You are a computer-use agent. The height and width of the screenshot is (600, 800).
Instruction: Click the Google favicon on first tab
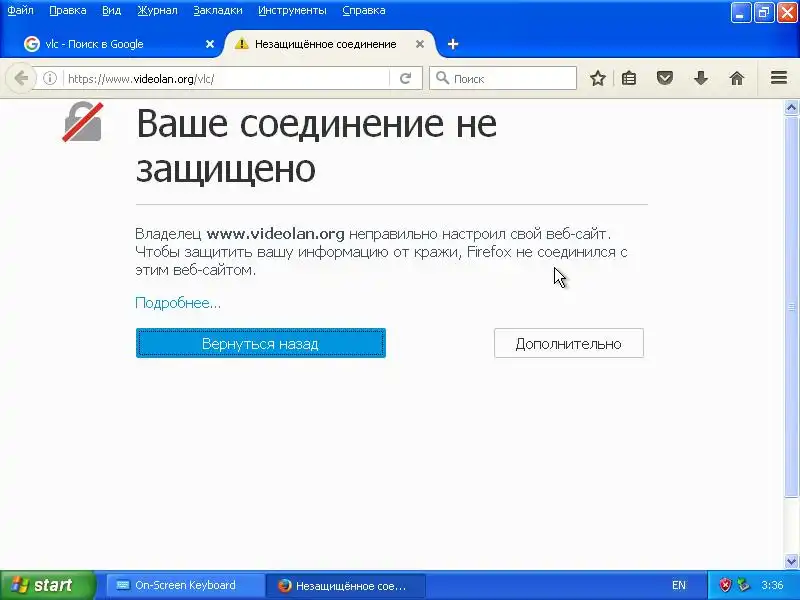(32, 44)
